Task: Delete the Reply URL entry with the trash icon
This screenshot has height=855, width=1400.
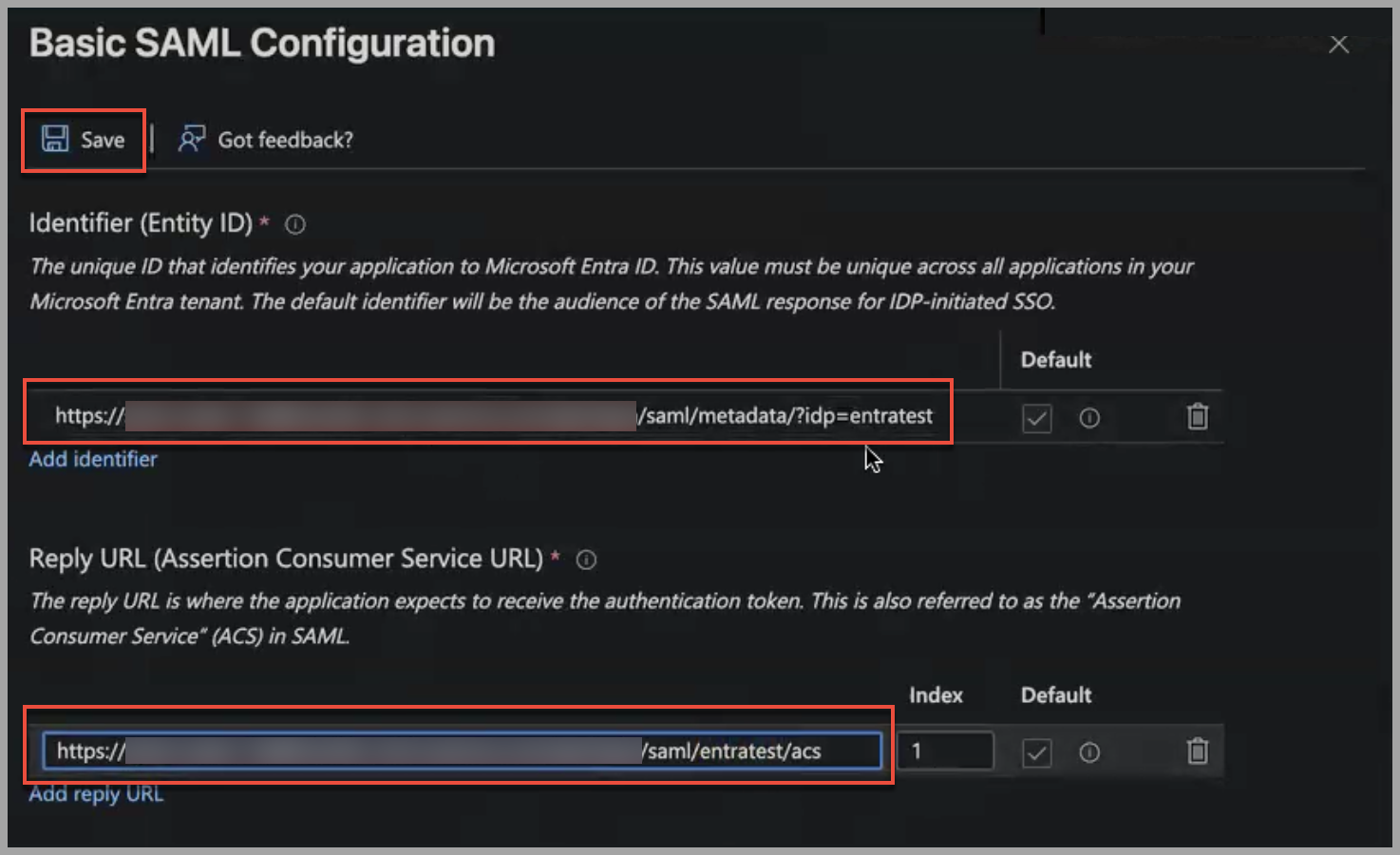Action: [1198, 750]
